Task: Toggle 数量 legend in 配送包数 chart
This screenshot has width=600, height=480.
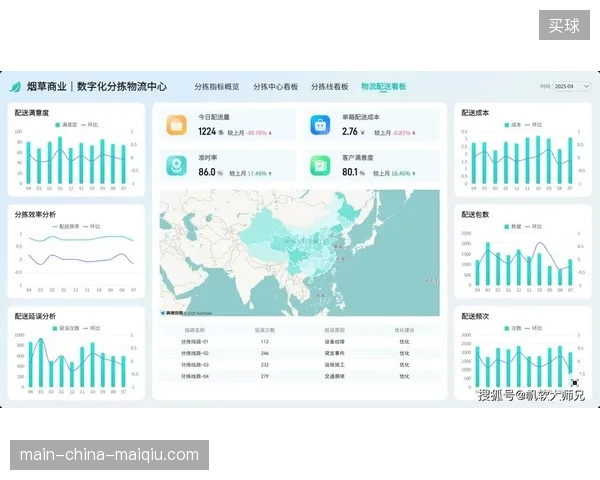Action: pos(513,227)
